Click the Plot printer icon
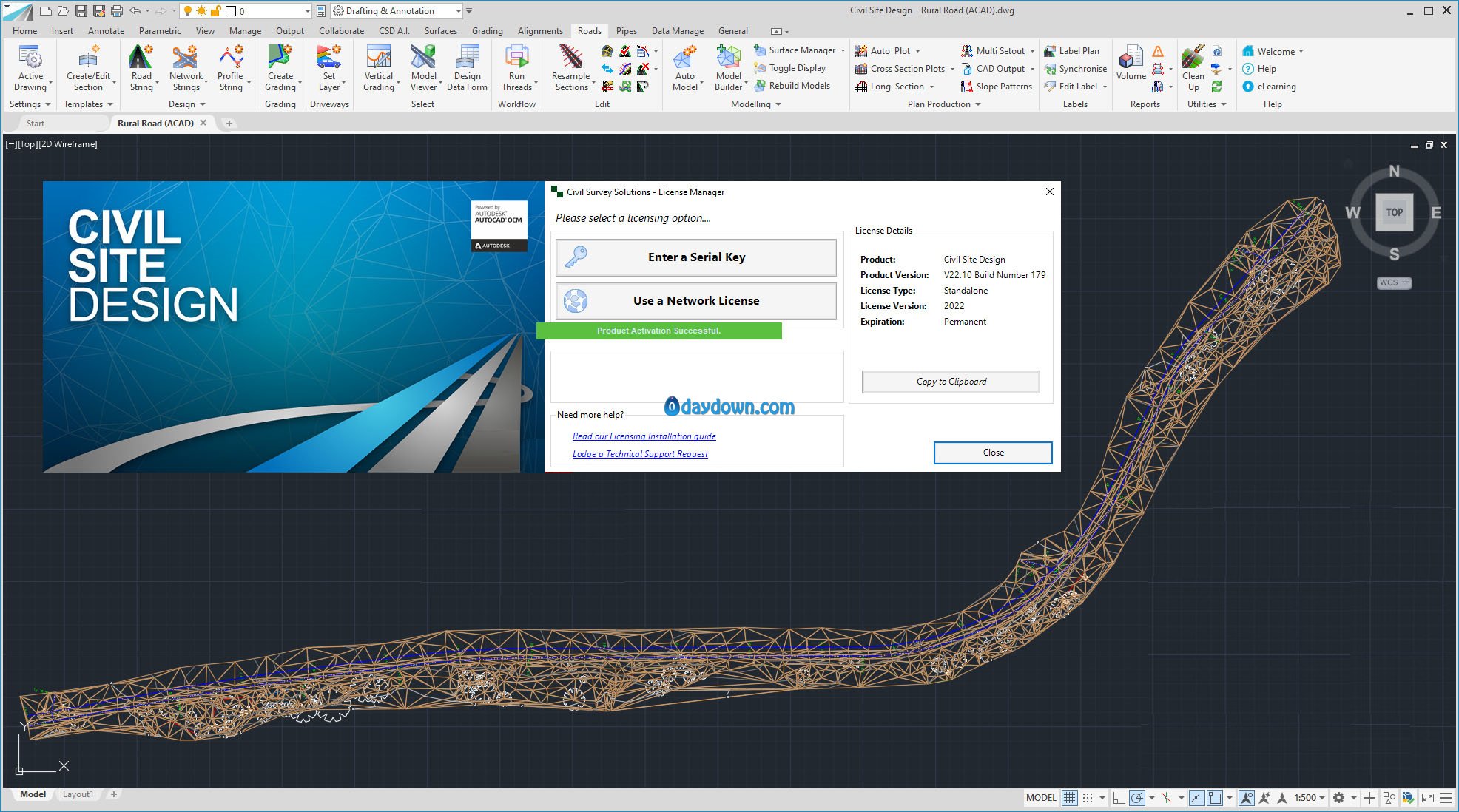The image size is (1459, 812). tap(117, 11)
